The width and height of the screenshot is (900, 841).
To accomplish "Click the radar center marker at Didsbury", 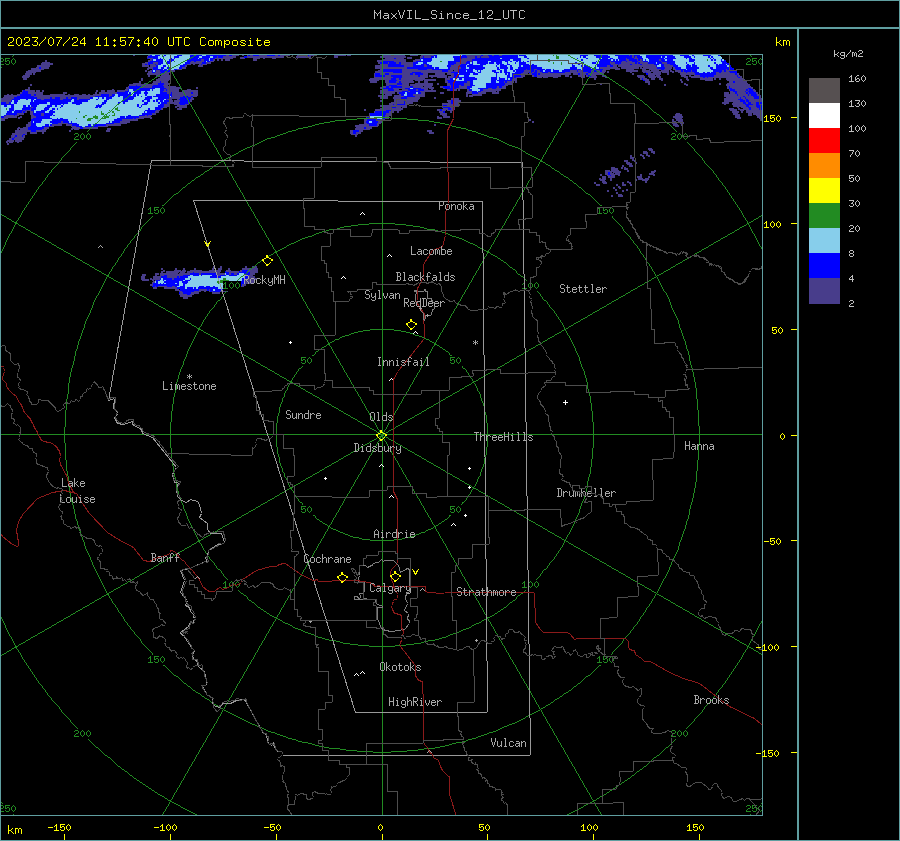I will point(382,436).
